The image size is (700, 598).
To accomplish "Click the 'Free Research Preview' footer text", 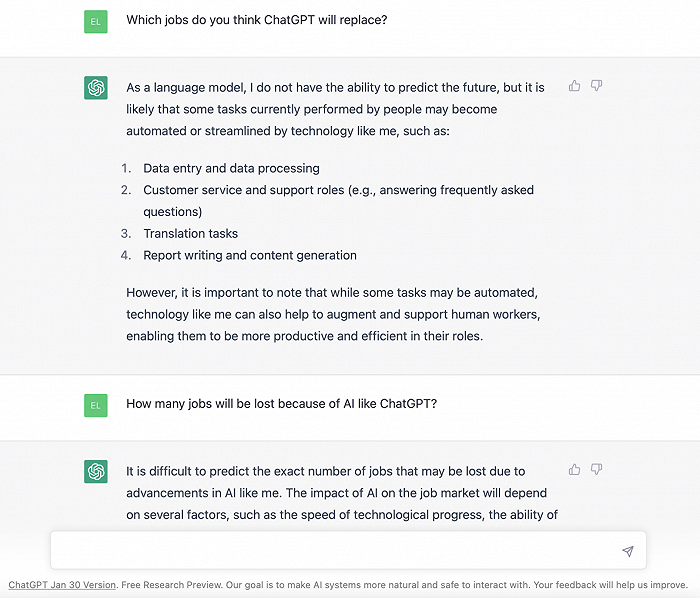I will point(171,585).
